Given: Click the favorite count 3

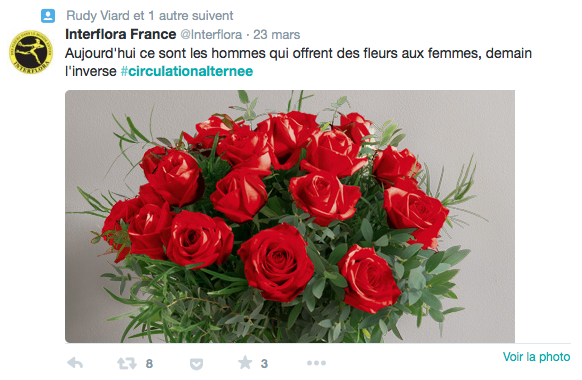Looking at the screenshot, I should coord(264,364).
